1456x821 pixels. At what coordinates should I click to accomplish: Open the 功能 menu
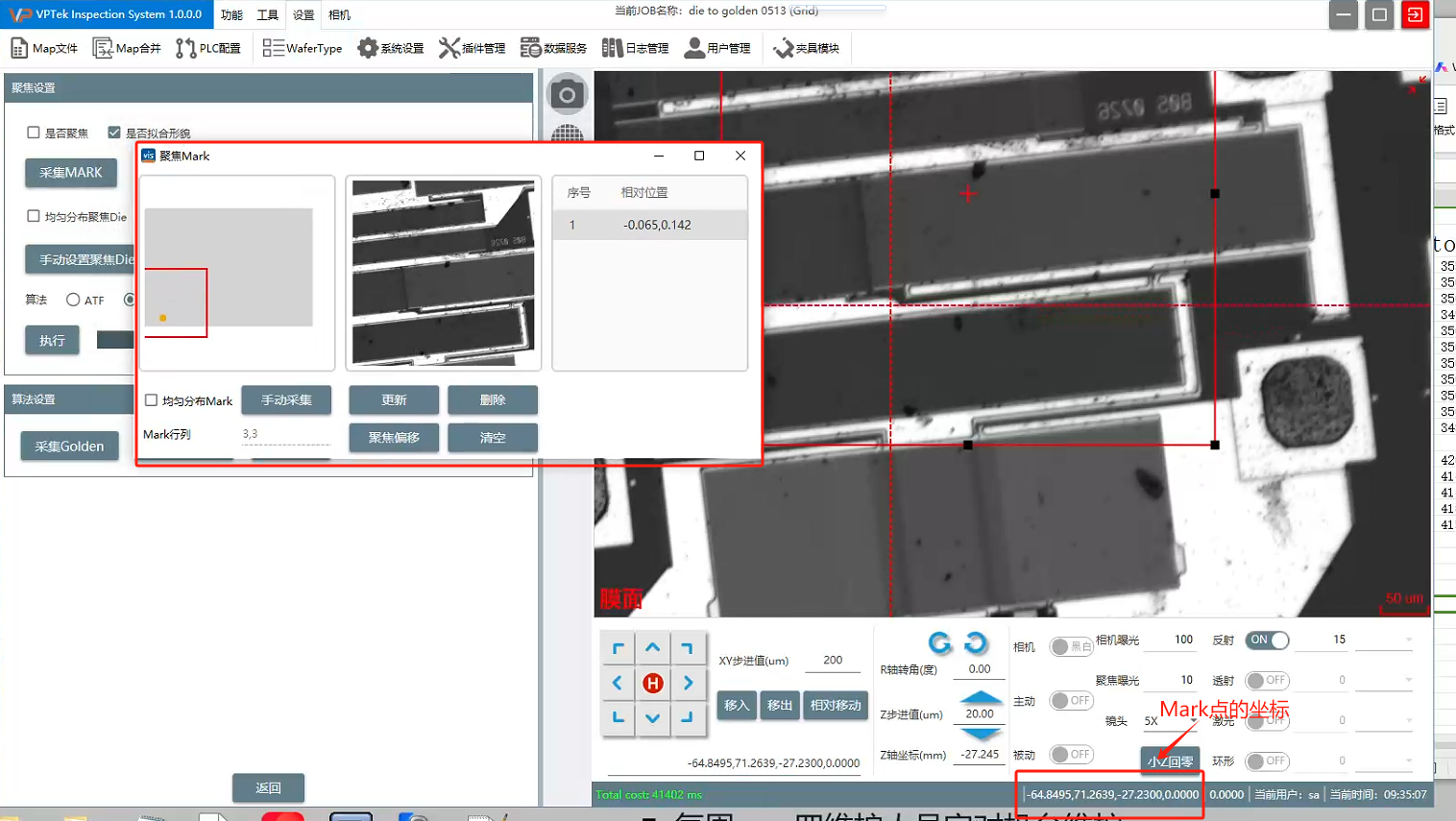click(231, 14)
